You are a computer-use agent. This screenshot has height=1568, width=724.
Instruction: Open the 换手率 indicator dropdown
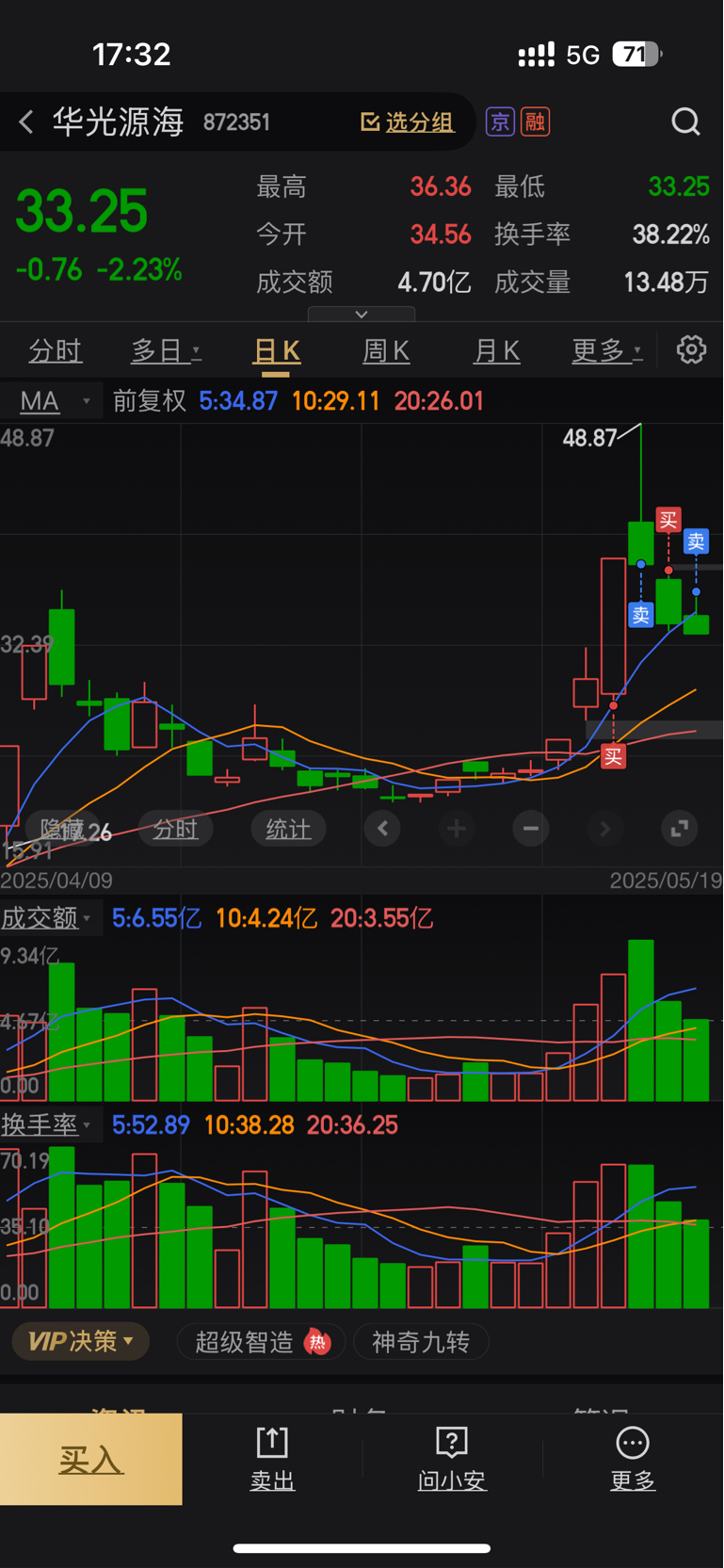point(49,1124)
